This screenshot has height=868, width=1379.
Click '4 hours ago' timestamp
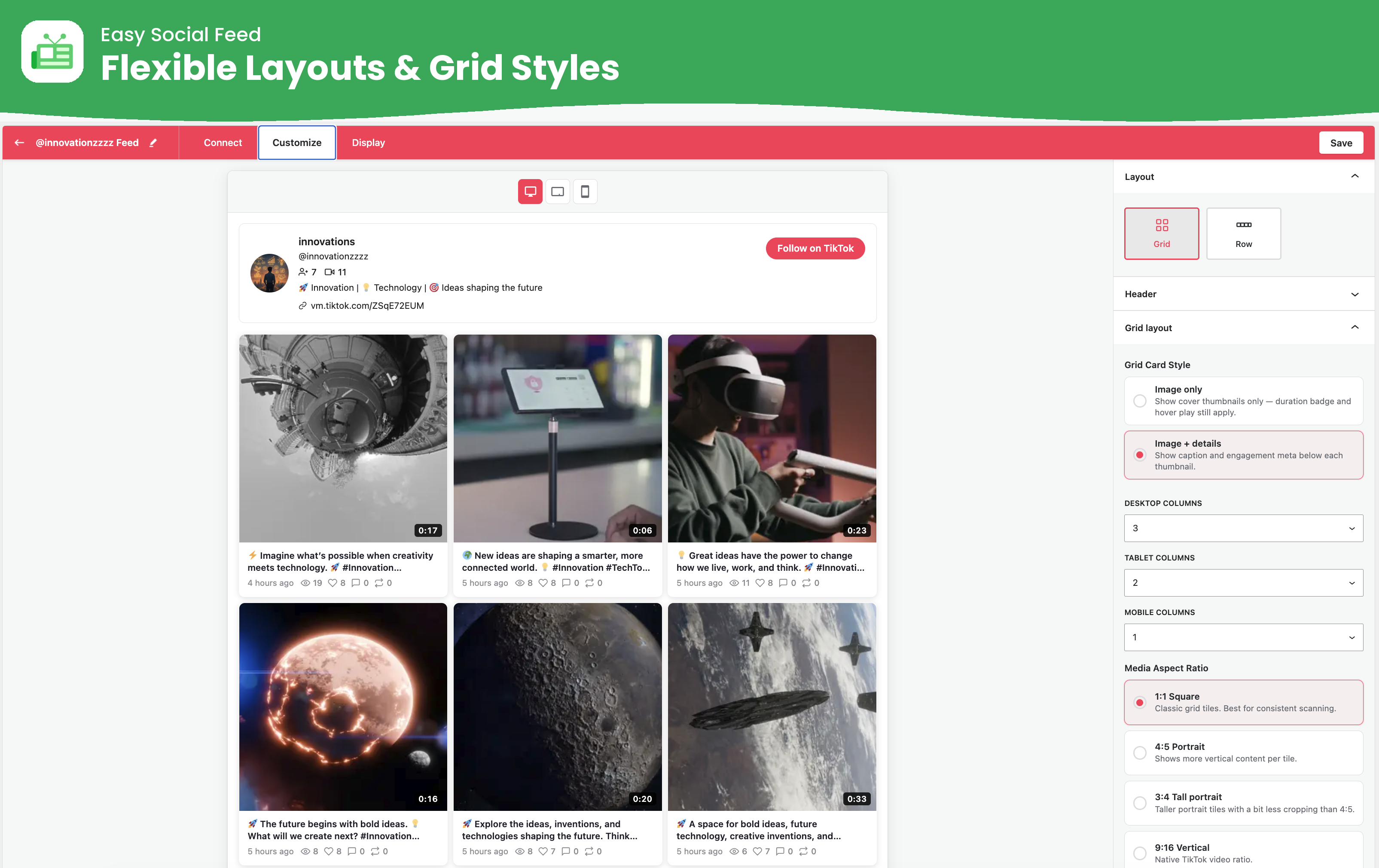pos(270,583)
